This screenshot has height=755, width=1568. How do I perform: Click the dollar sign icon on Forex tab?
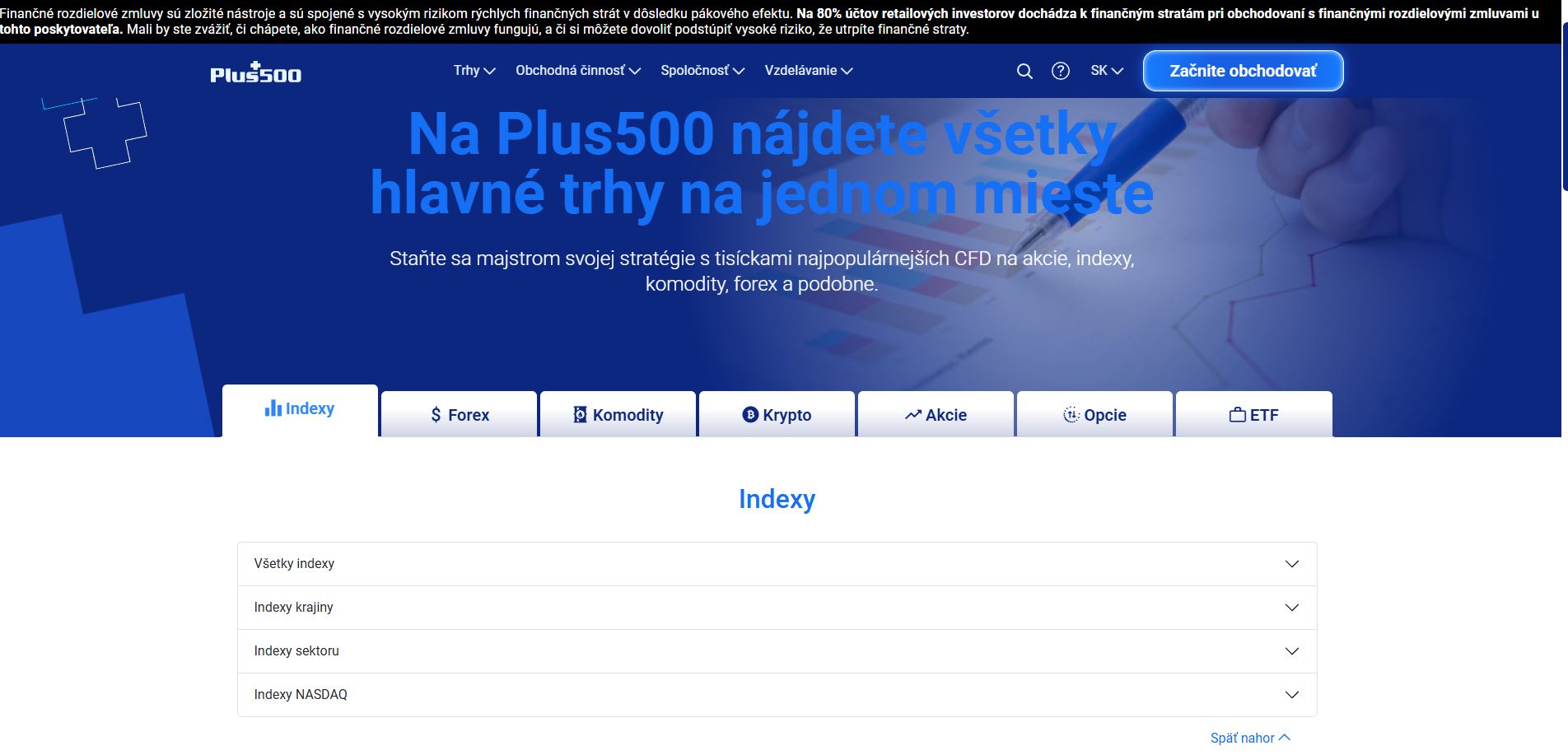(436, 415)
